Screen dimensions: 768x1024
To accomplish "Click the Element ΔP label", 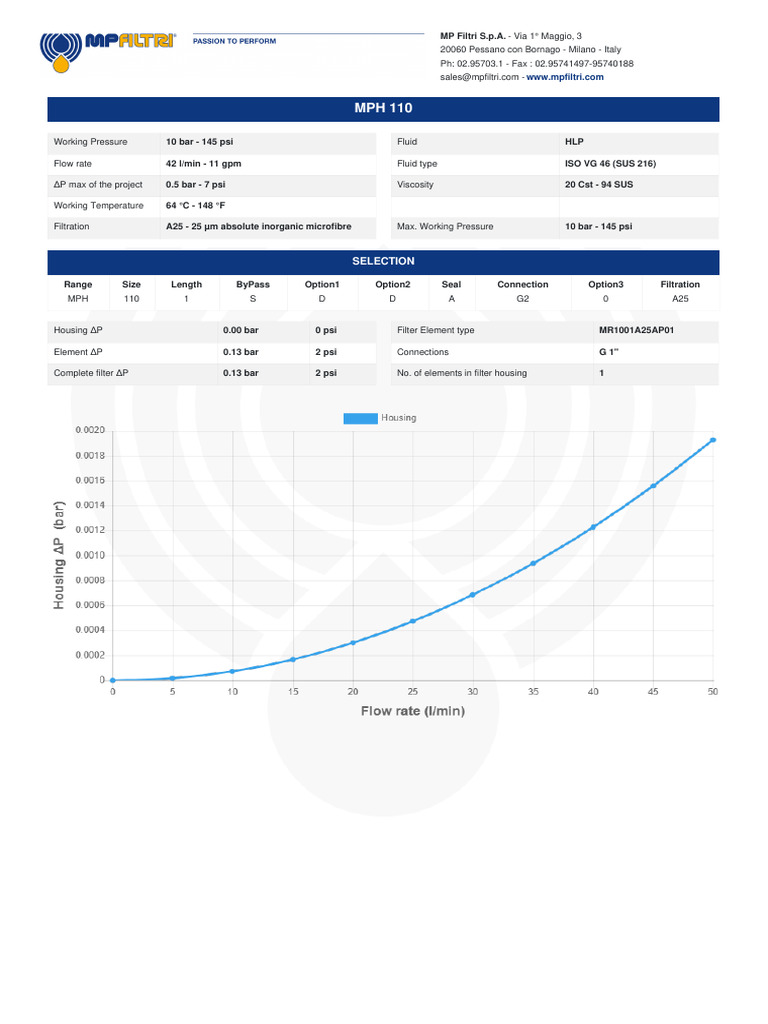I will 78,352.
